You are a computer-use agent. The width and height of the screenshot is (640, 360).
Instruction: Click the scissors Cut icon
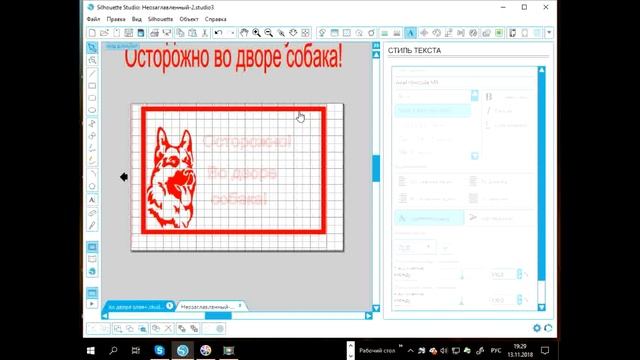(x=205, y=33)
